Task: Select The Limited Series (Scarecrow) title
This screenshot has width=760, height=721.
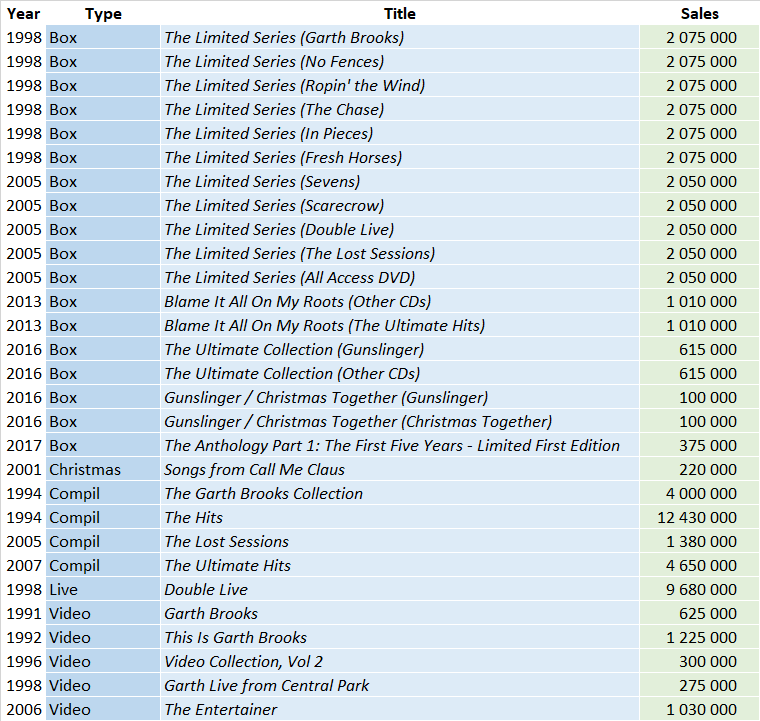Action: [x=274, y=206]
